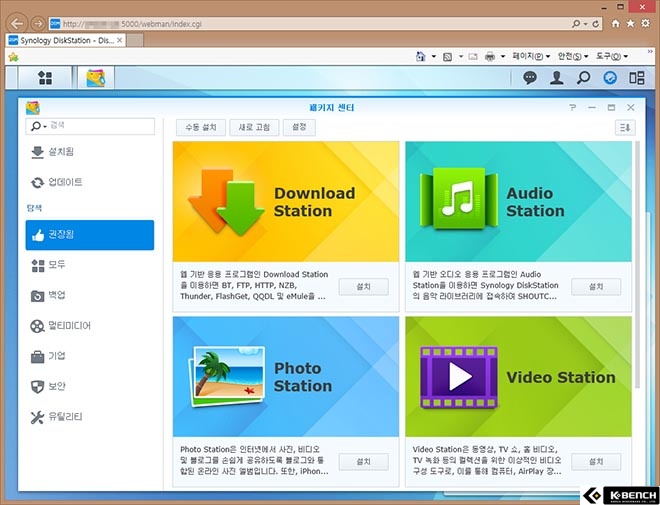Viewport: 660px width, 505px height.
Task: Click the add to favorites bar star icon
Action: tap(13, 56)
